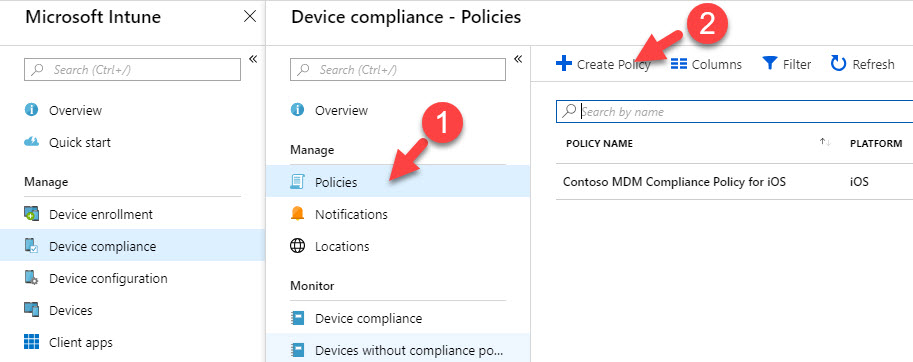The width and height of the screenshot is (913, 362).
Task: Click the Columns button
Action: (706, 64)
